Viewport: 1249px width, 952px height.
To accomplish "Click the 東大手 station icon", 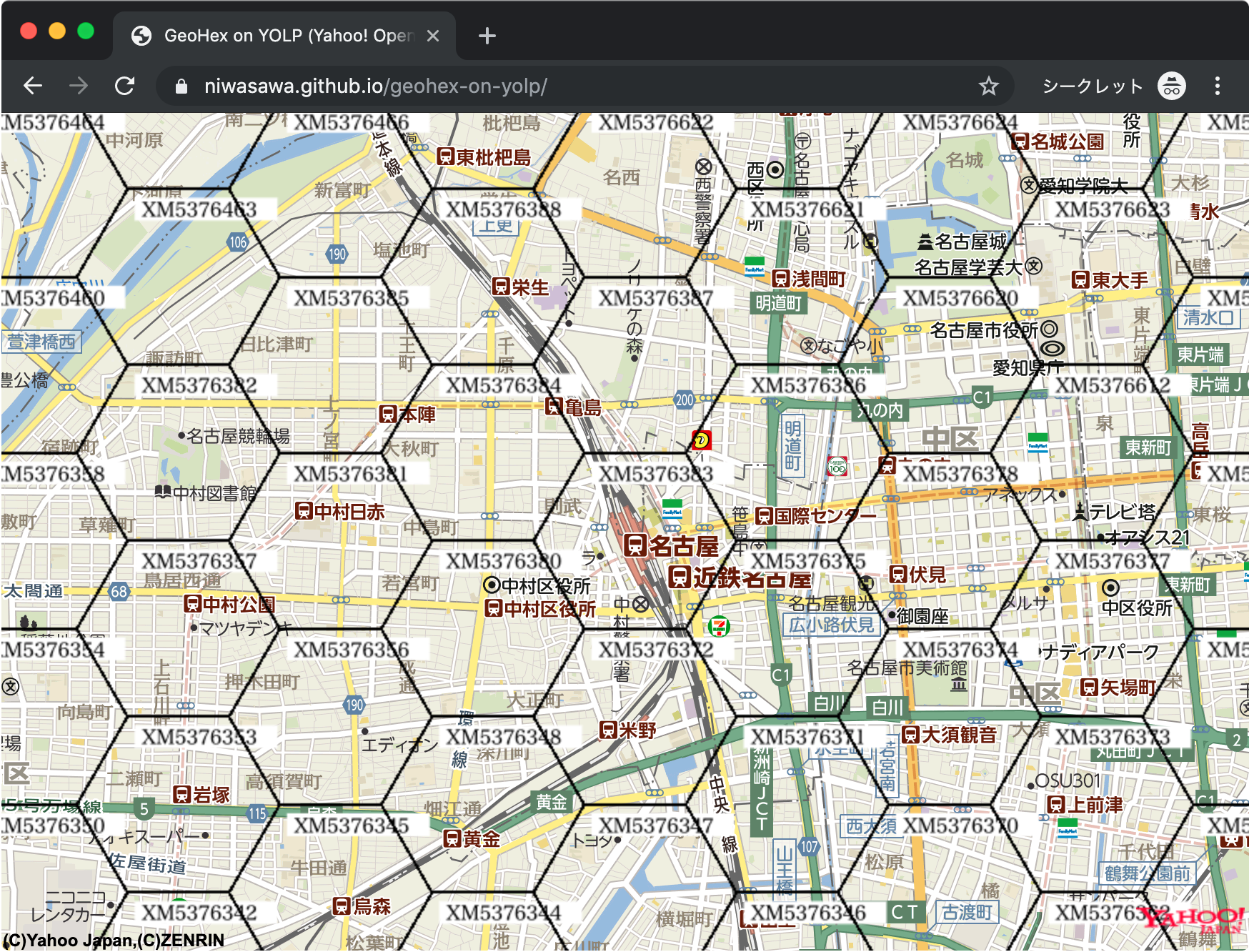I will [1080, 279].
